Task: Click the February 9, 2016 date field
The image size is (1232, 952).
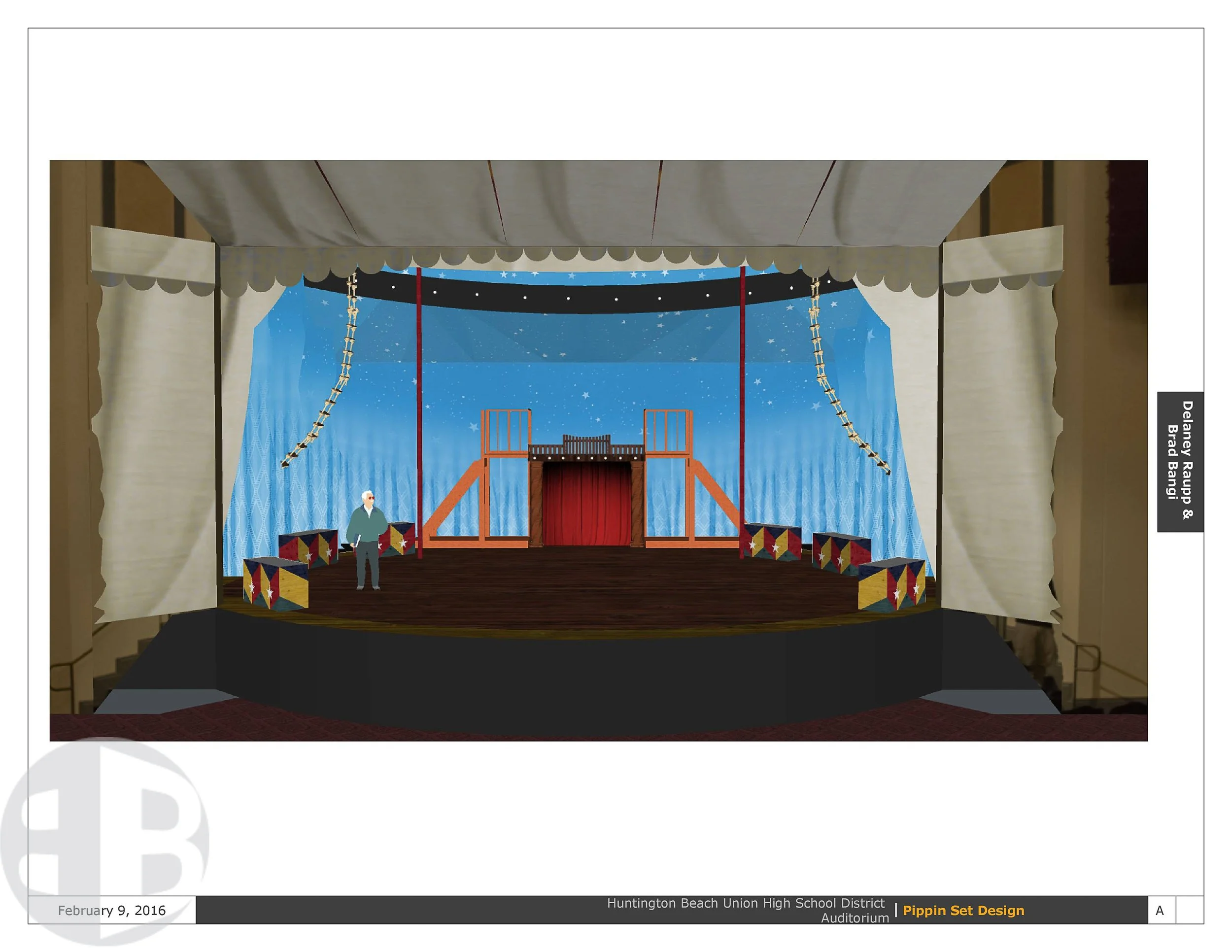Action: (112, 910)
